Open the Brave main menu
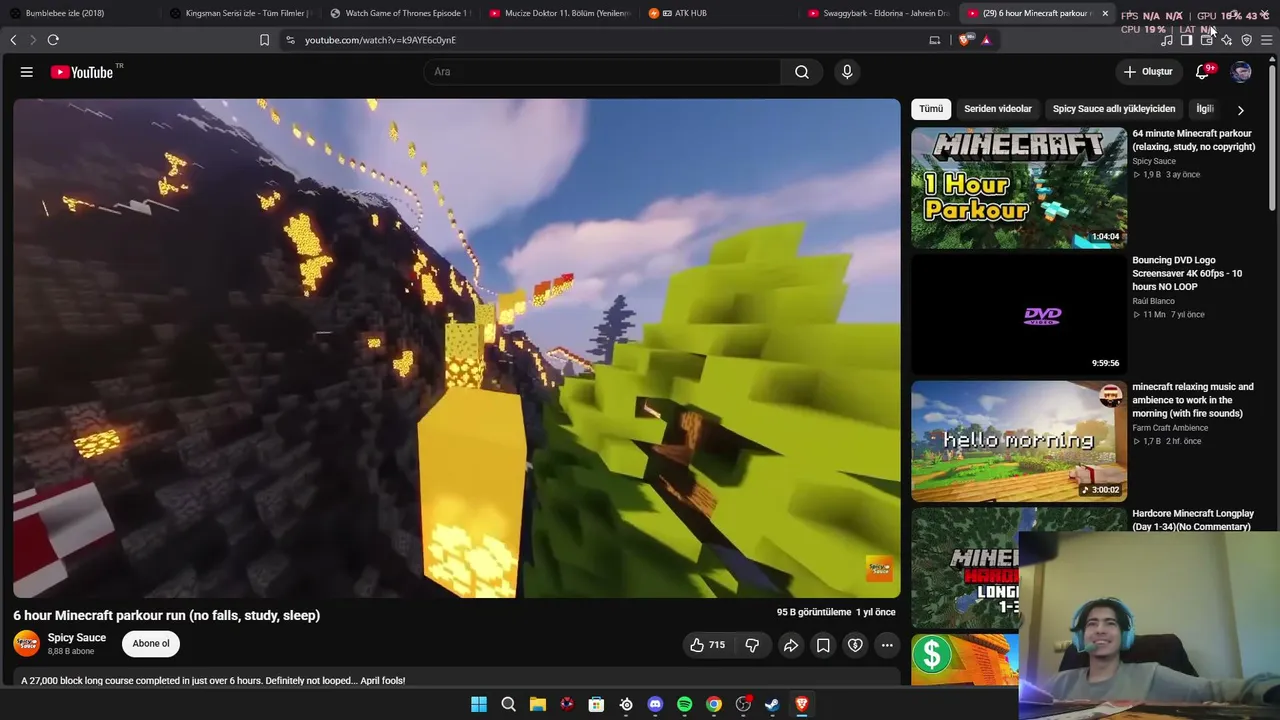This screenshot has height=720, width=1280. point(1267,40)
